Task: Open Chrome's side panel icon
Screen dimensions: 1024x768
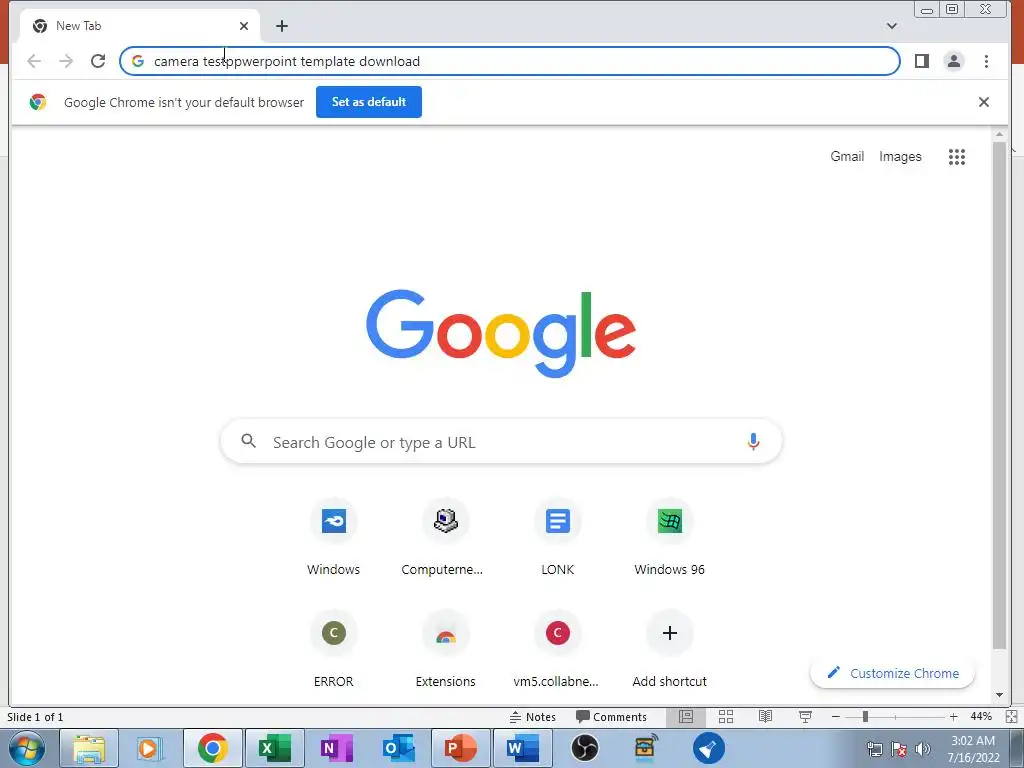Action: pos(921,61)
